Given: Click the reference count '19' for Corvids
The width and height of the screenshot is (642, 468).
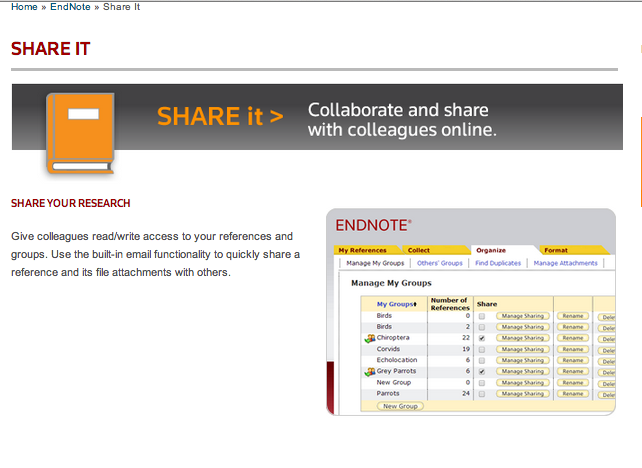Looking at the screenshot, I should (x=466, y=349).
